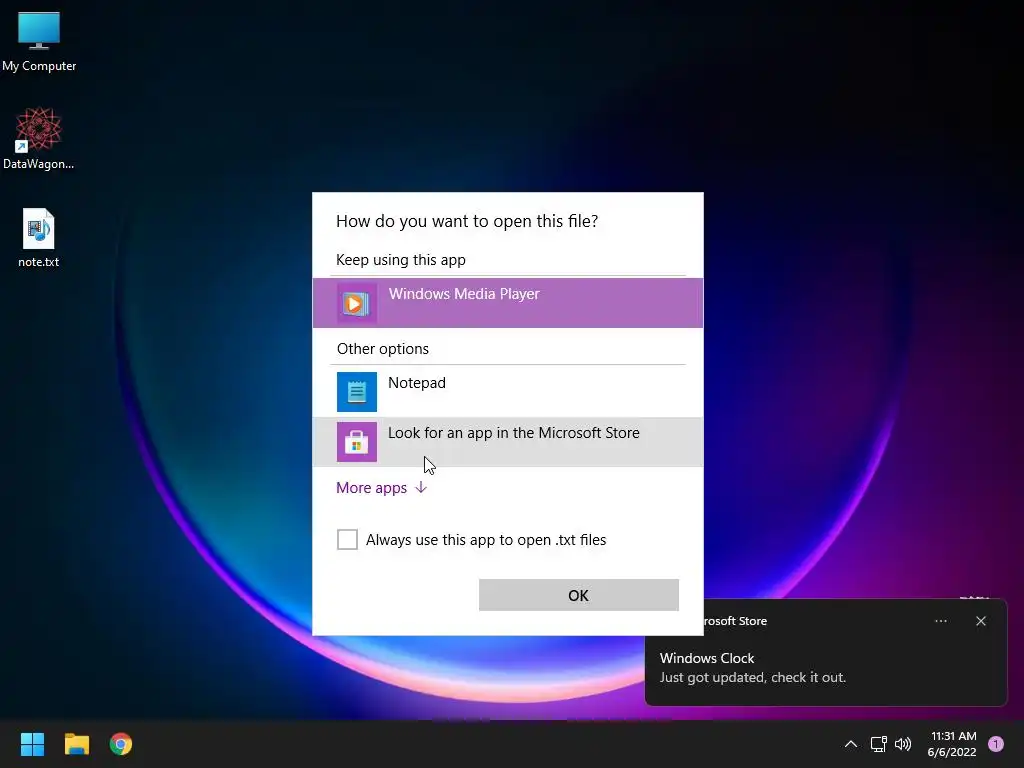Click the Notepad app icon
Screen dimensions: 1024x768
pos(357,392)
